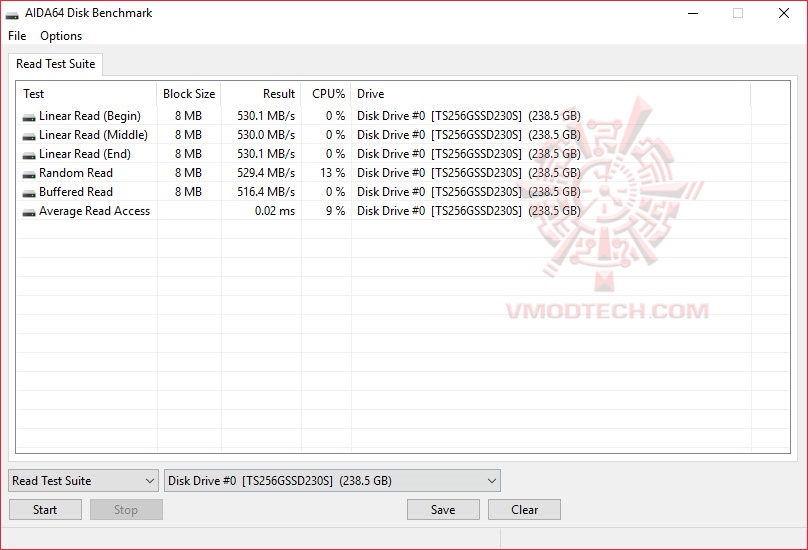Sort by the Block Size column header
This screenshot has height=550, width=808.
point(189,94)
